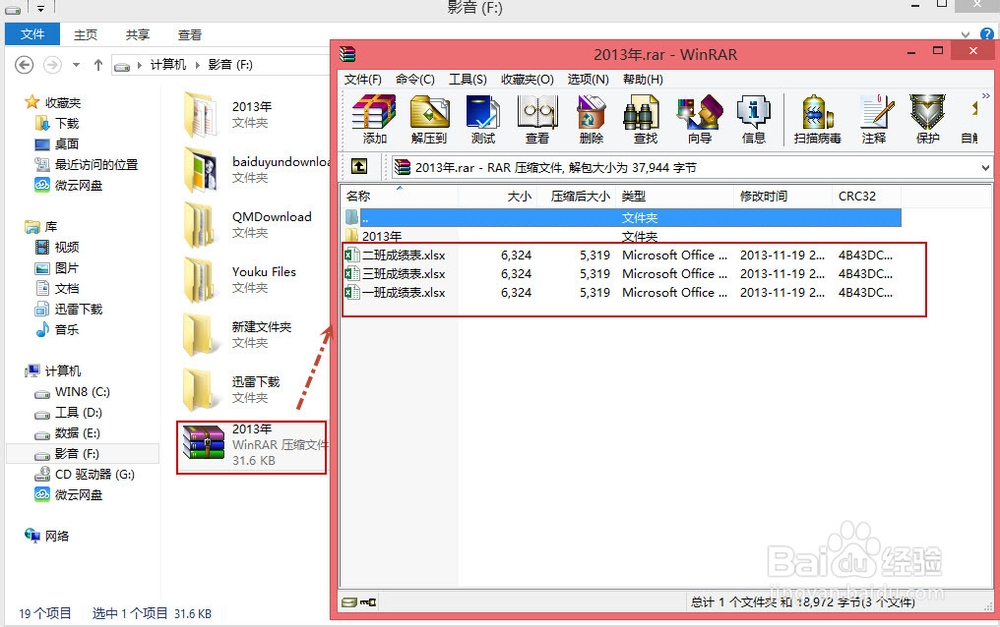The image size is (1000, 627).
Task: Launch the 向导 (Wizard) icon
Action: (700, 117)
